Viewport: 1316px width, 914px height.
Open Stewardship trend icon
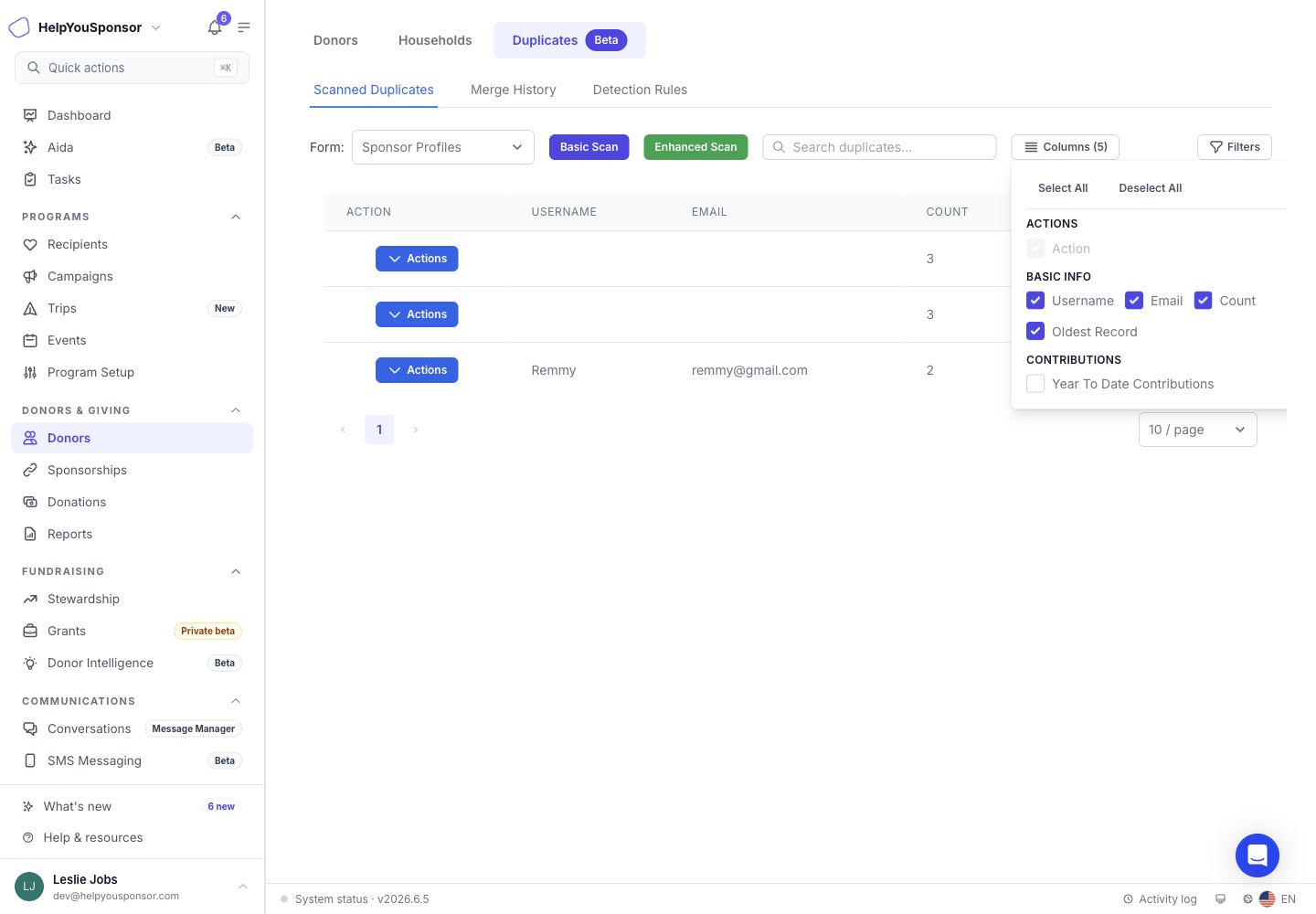tap(30, 599)
